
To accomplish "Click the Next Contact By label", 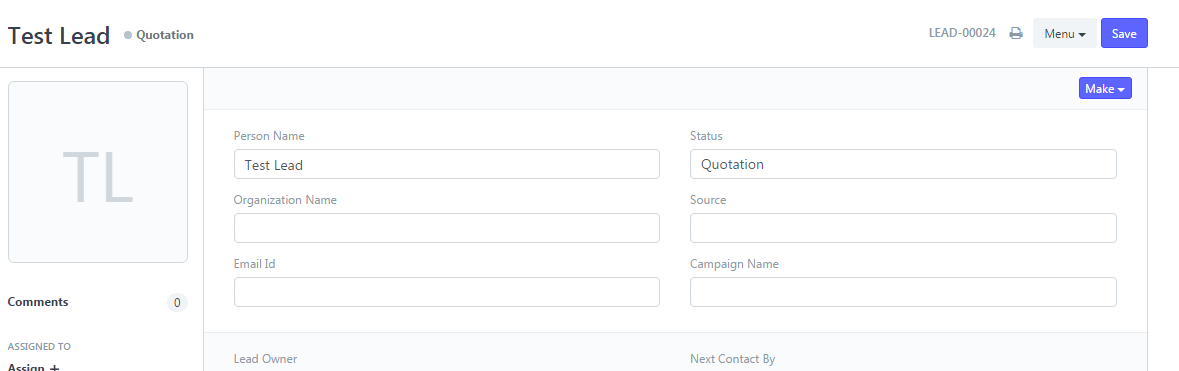I will (x=732, y=359).
